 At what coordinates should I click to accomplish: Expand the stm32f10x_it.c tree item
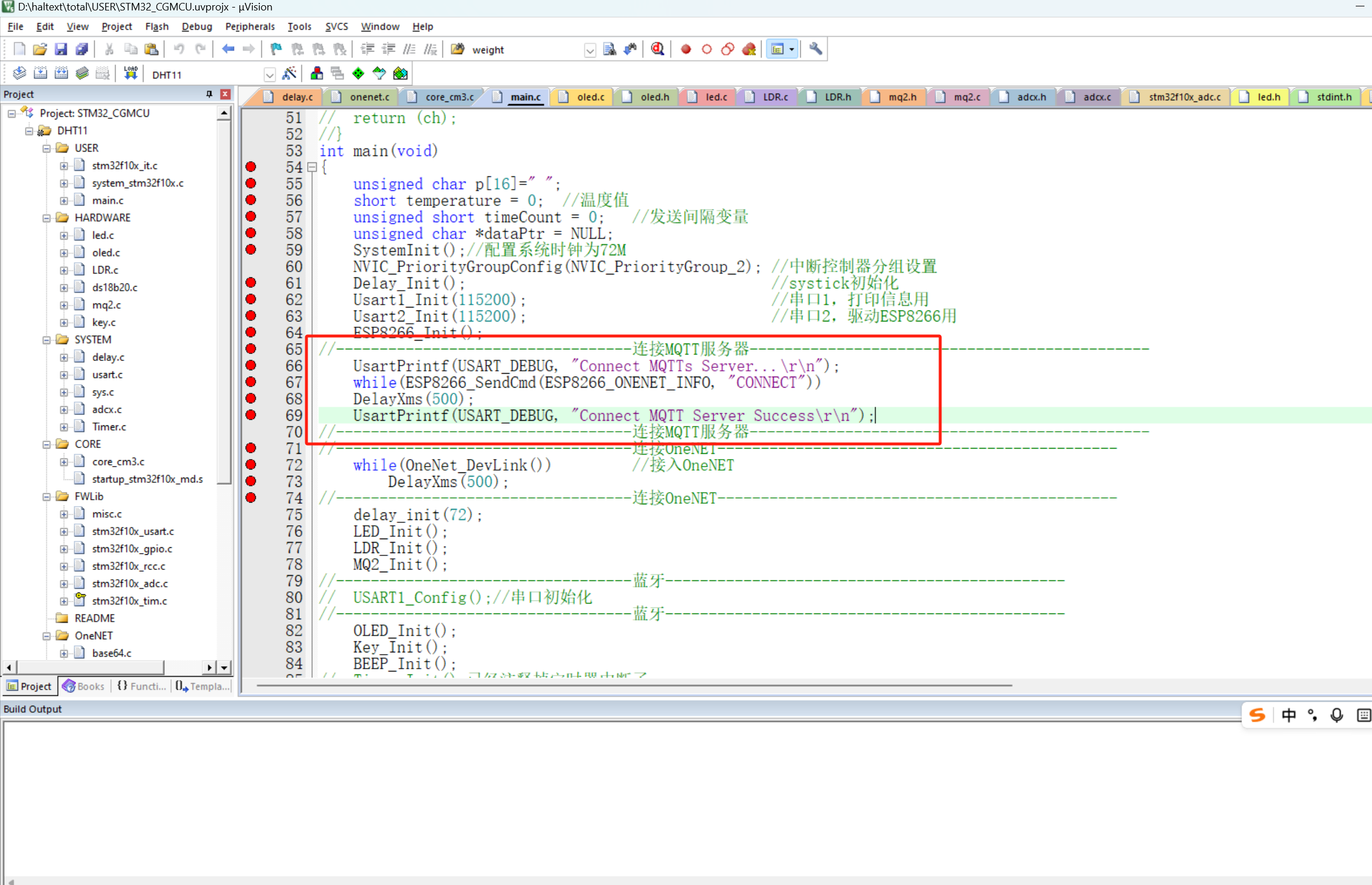click(x=64, y=165)
